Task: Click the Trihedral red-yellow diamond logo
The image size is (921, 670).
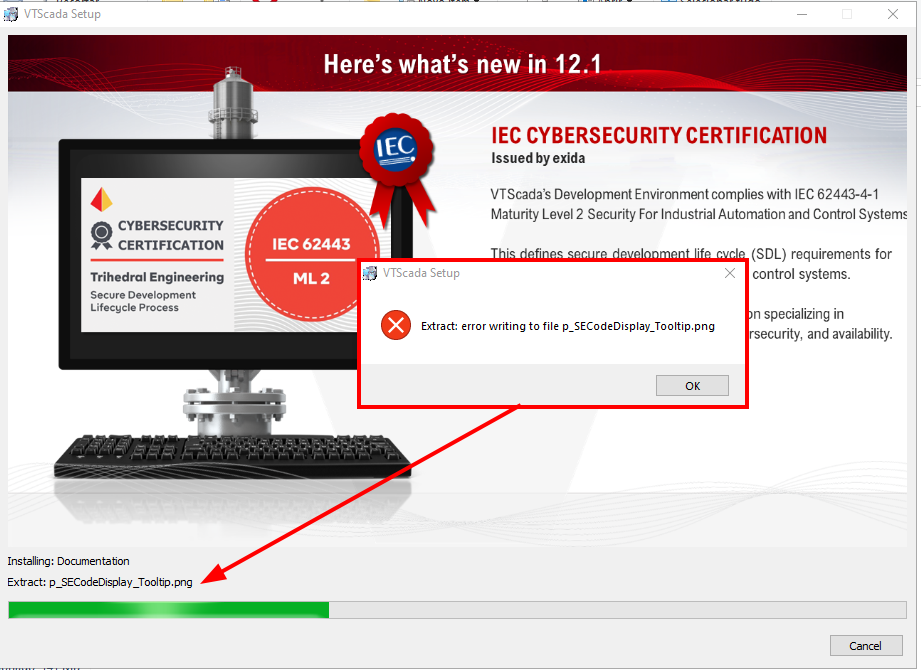Action: click(x=101, y=200)
